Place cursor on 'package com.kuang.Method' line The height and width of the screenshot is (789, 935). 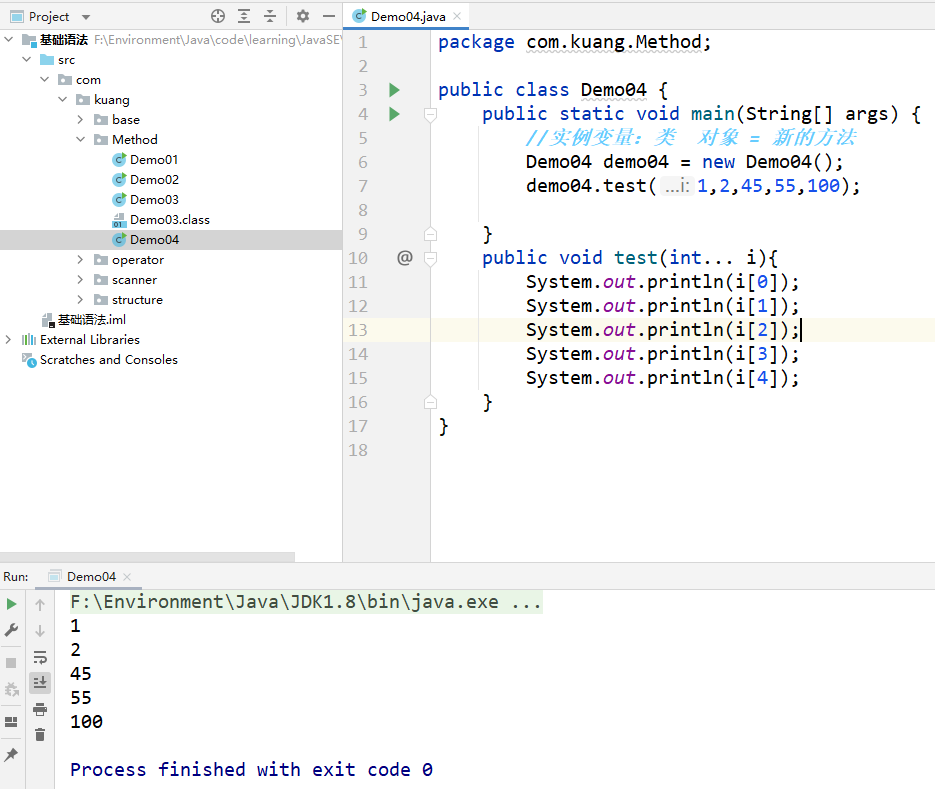click(x=574, y=42)
